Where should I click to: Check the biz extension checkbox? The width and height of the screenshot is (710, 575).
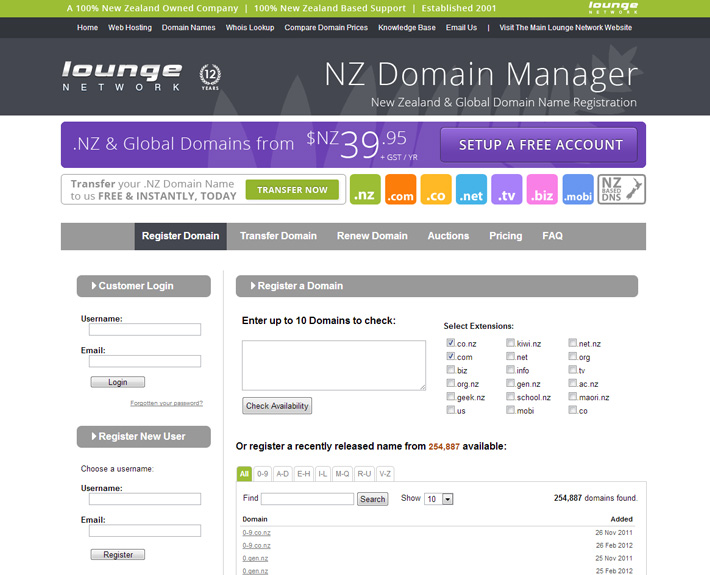(451, 369)
